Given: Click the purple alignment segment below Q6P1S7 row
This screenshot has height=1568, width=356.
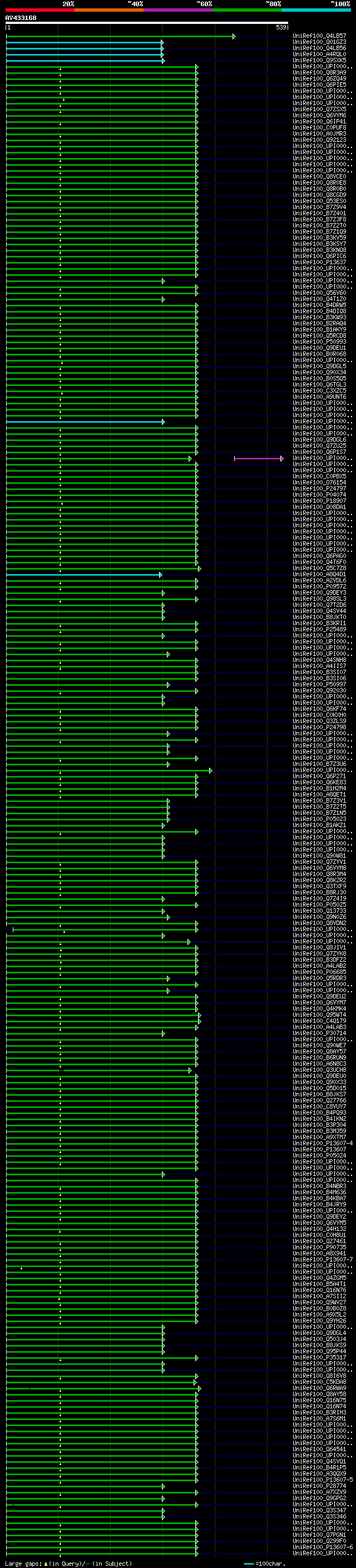Looking at the screenshot, I should [x=258, y=458].
